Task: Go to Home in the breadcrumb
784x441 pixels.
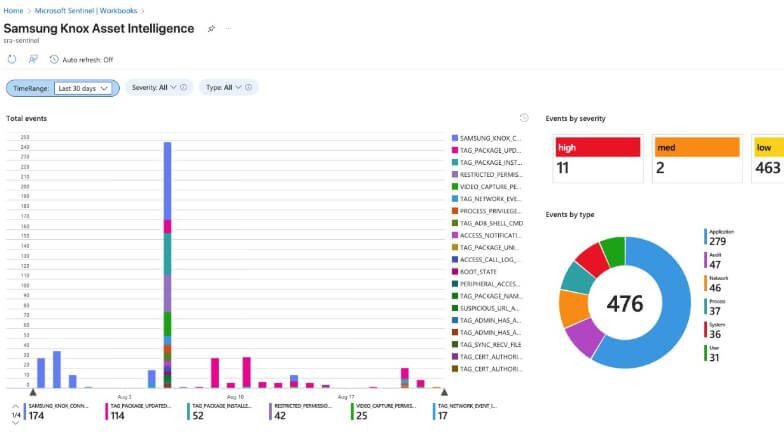Action: coord(13,9)
